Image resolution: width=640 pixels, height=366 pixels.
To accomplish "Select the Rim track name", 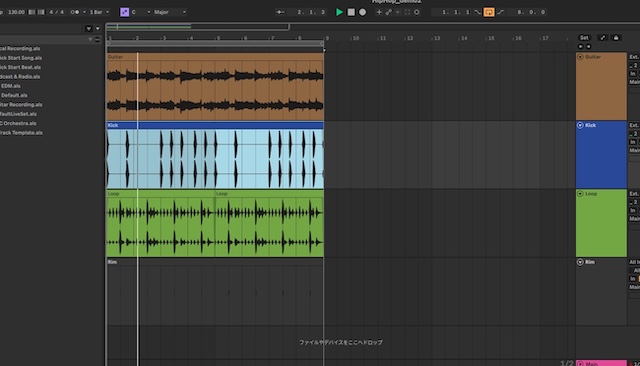I will [590, 262].
